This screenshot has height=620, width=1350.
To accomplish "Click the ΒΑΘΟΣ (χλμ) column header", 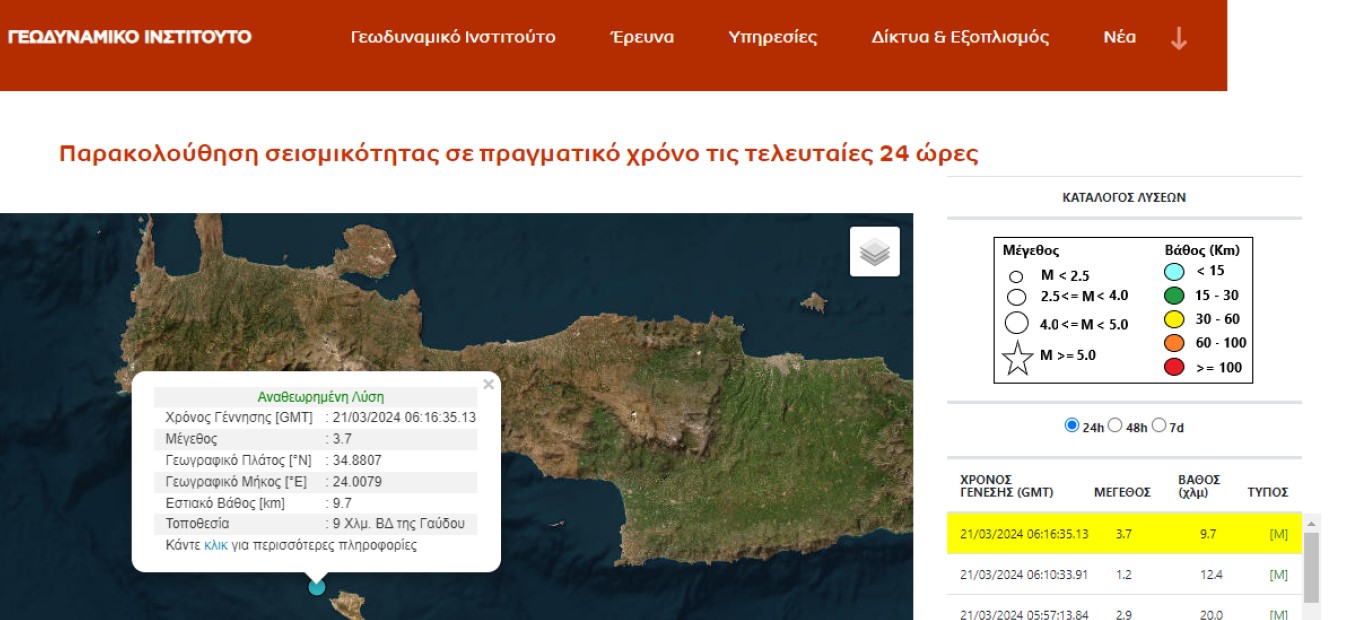I will pyautogui.click(x=1199, y=486).
